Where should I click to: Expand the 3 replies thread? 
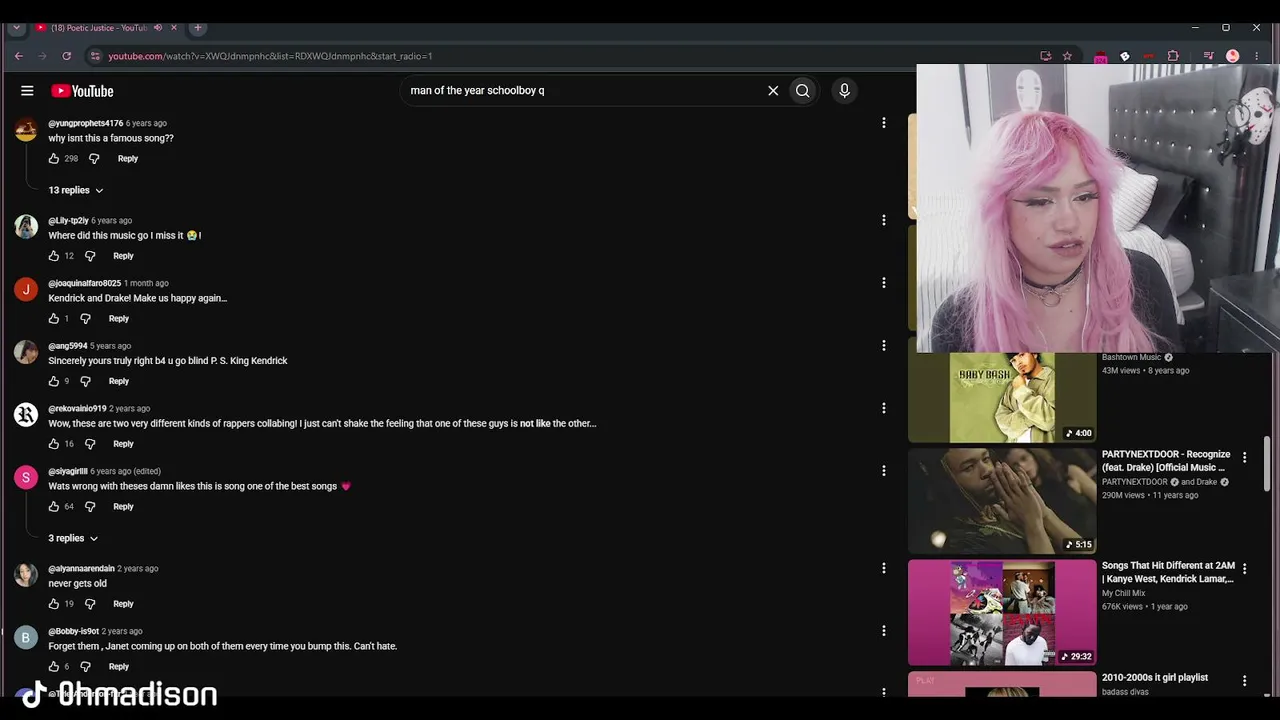73,538
